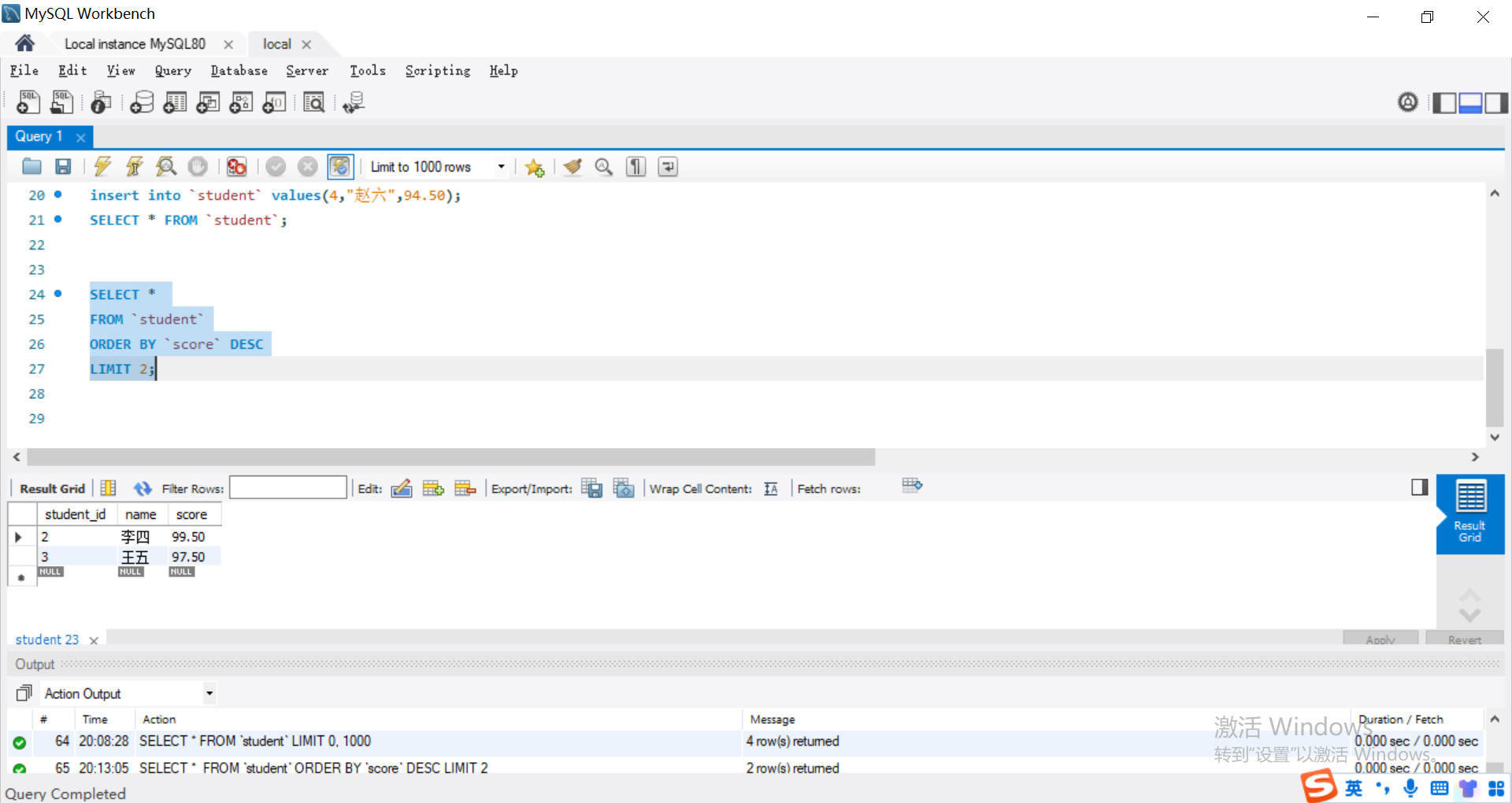This screenshot has width=1512, height=803.
Task: Open the File menu
Action: [24, 70]
